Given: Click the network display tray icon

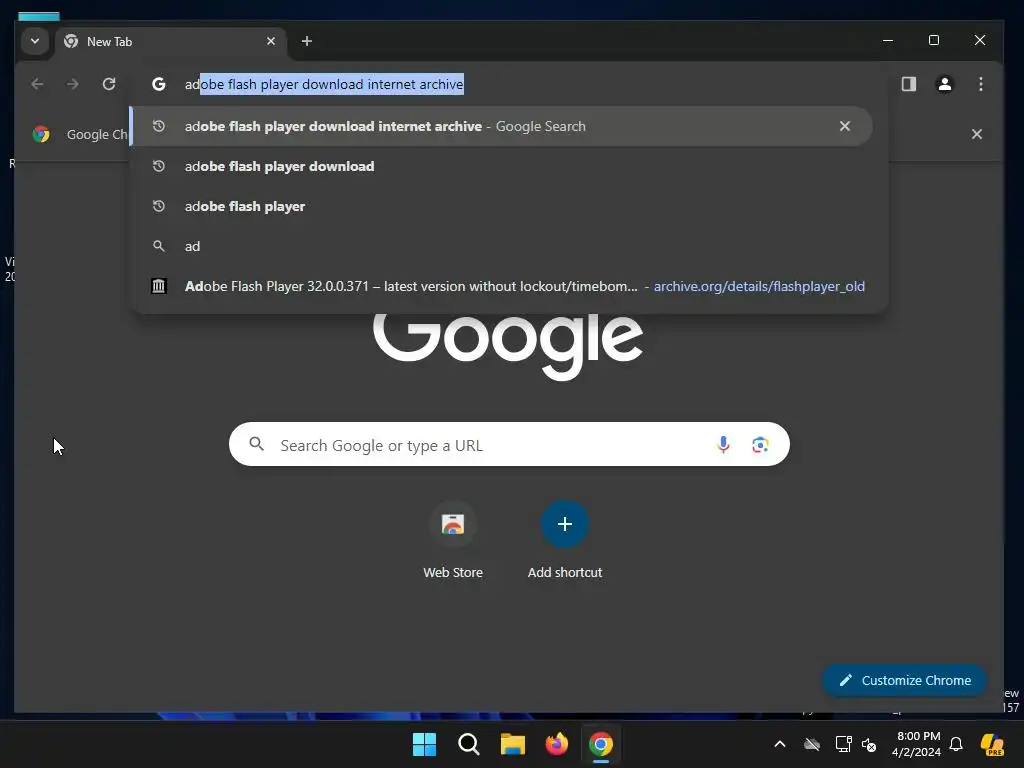Looking at the screenshot, I should (843, 744).
